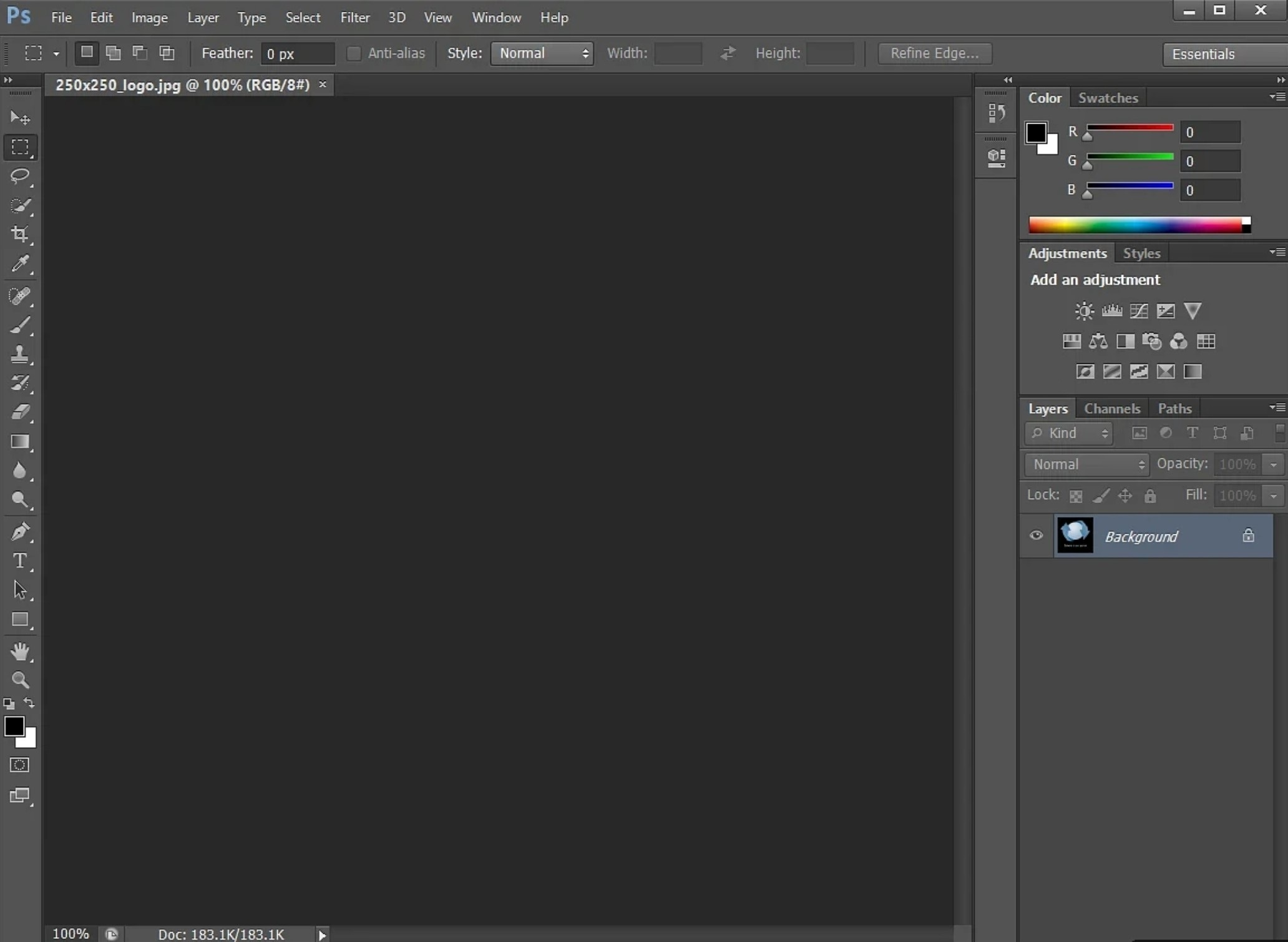Viewport: 1288px width, 942px height.
Task: Open the Color panel flyout menu
Action: (x=1277, y=97)
